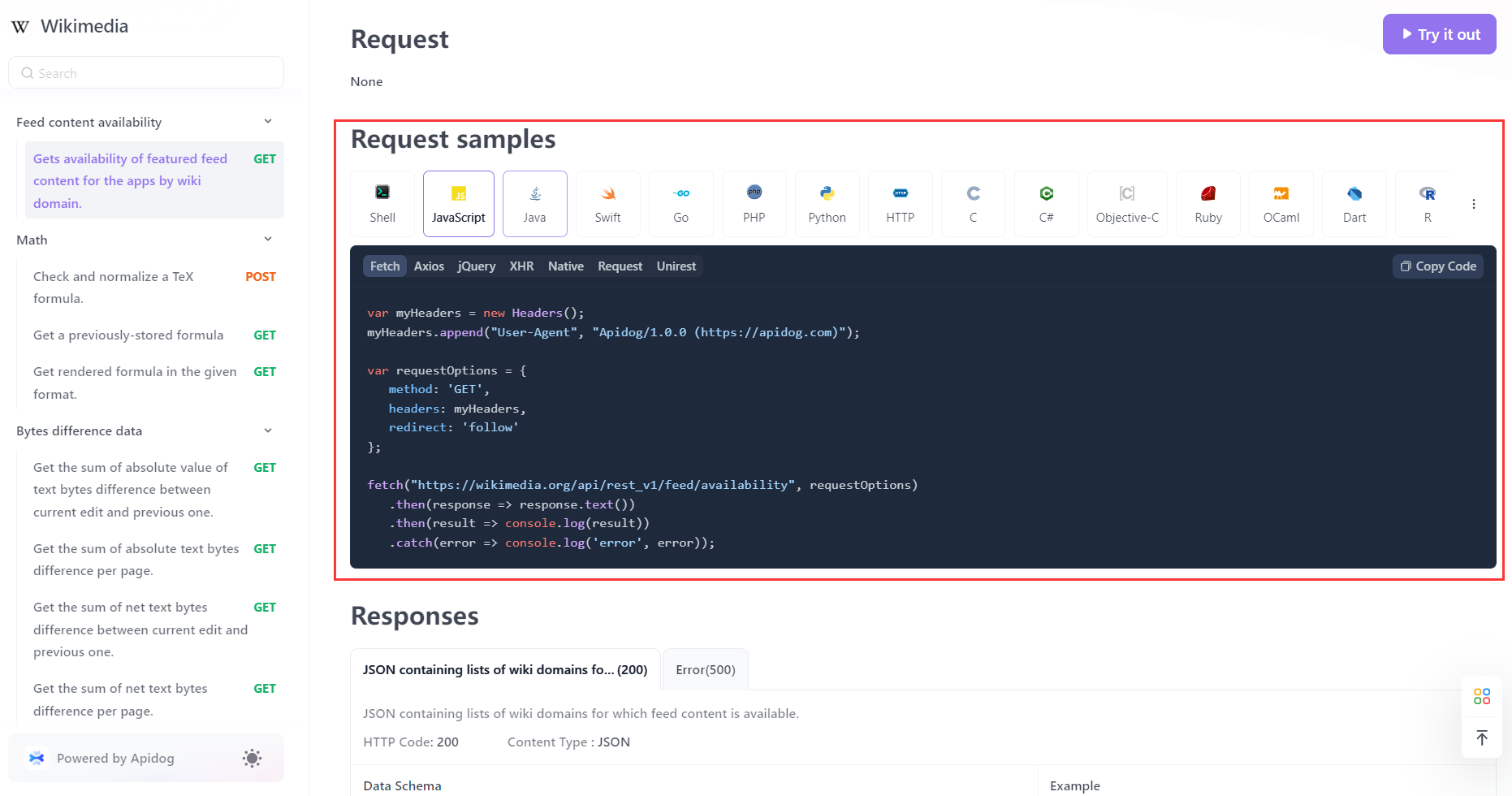
Task: Select the Ruby language icon
Action: [1208, 204]
